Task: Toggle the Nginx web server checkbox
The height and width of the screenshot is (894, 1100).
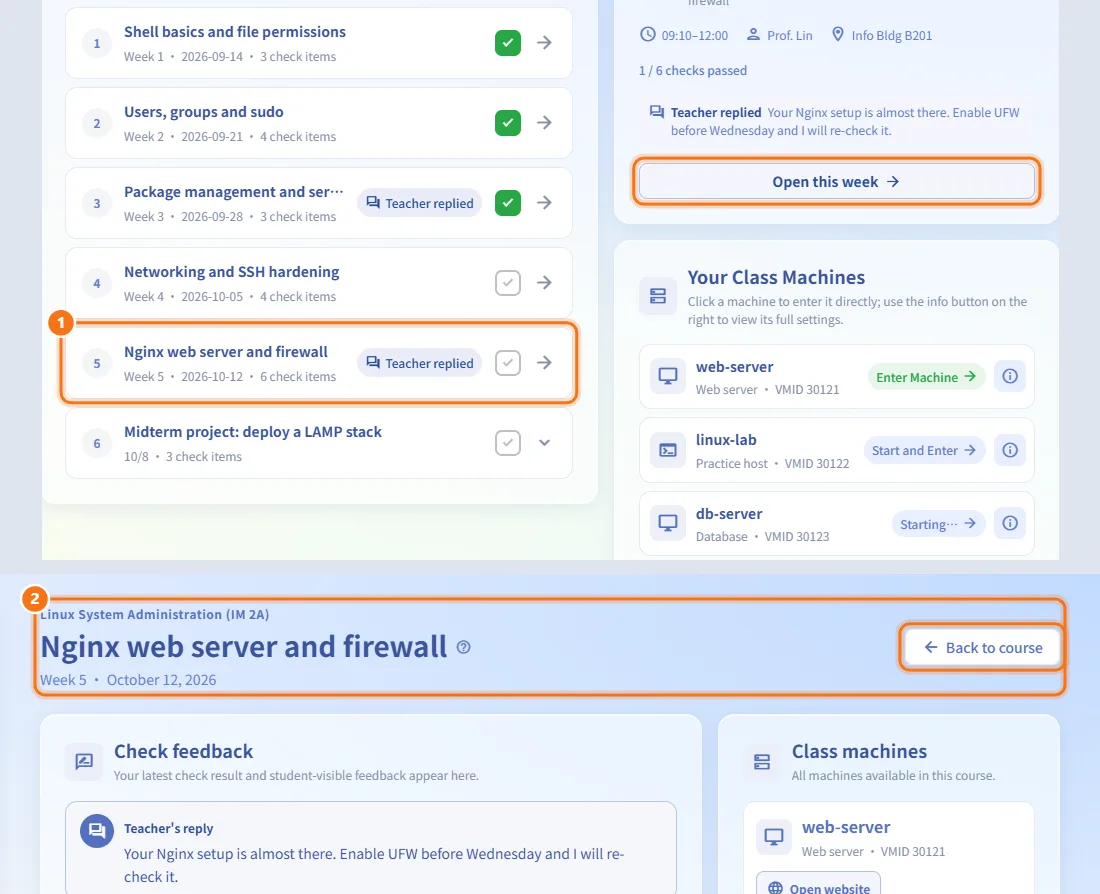Action: point(508,363)
